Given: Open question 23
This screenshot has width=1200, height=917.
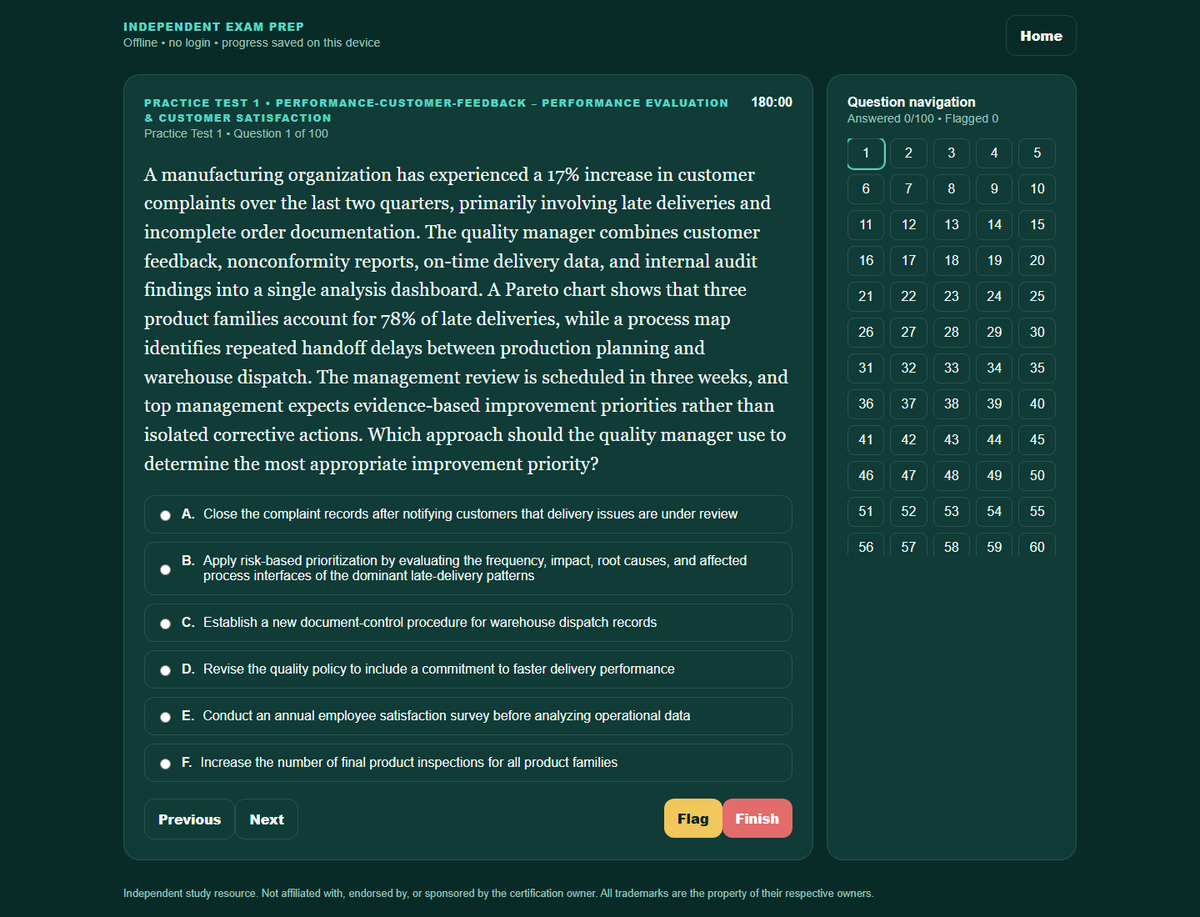Looking at the screenshot, I should pyautogui.click(x=951, y=297).
